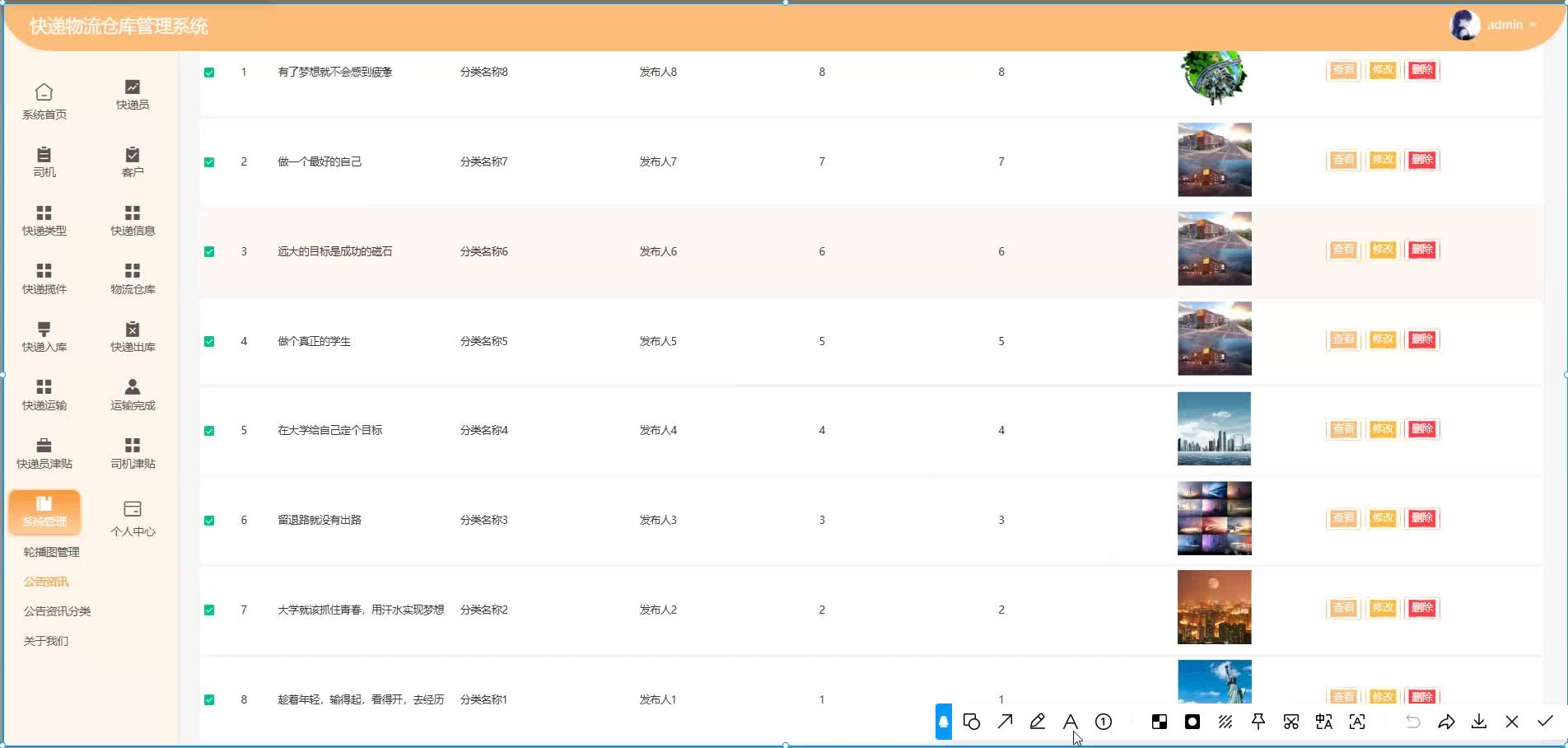Choose the text annotation tool

click(1071, 722)
